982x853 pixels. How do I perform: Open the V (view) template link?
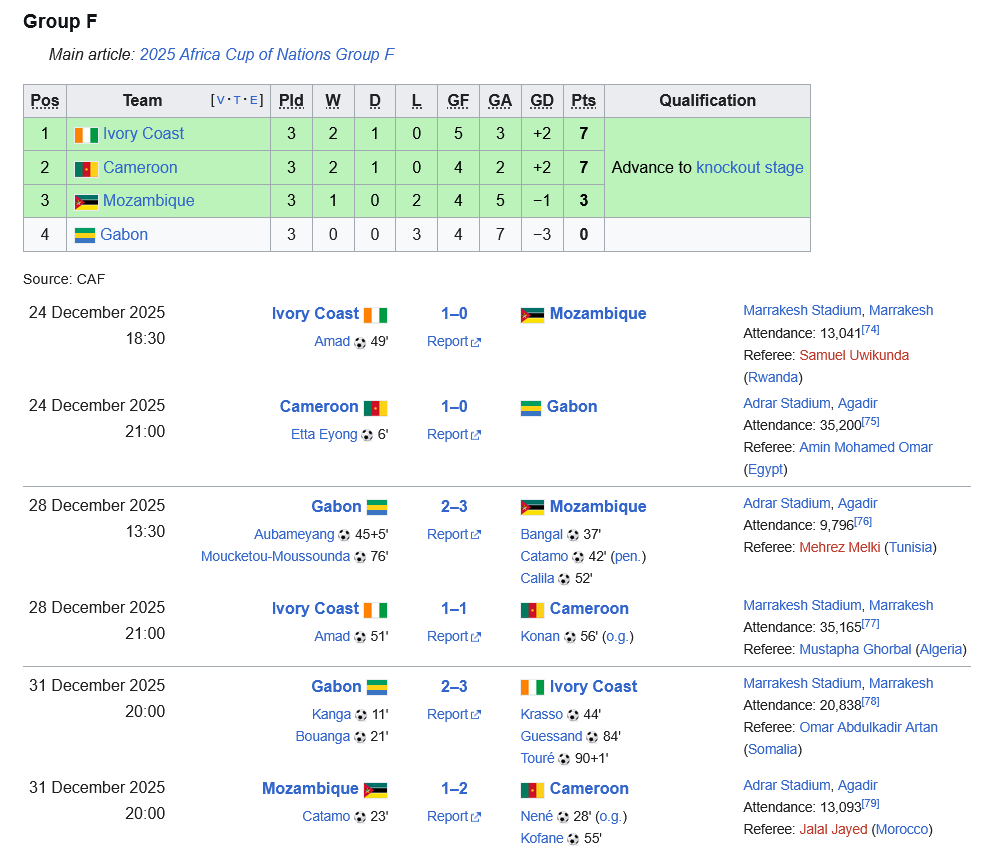222,100
